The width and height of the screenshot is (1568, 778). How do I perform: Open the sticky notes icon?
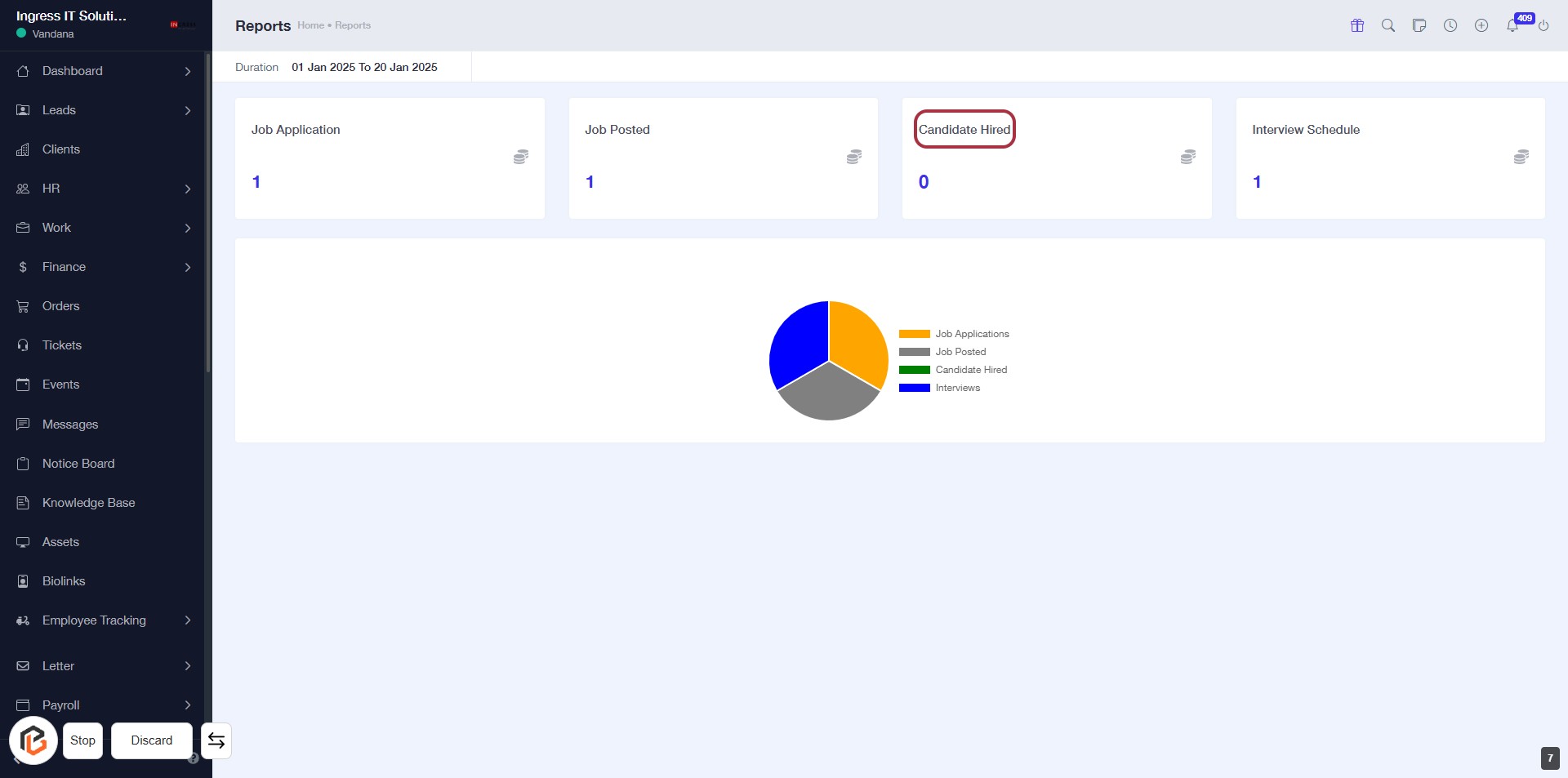[x=1419, y=25]
